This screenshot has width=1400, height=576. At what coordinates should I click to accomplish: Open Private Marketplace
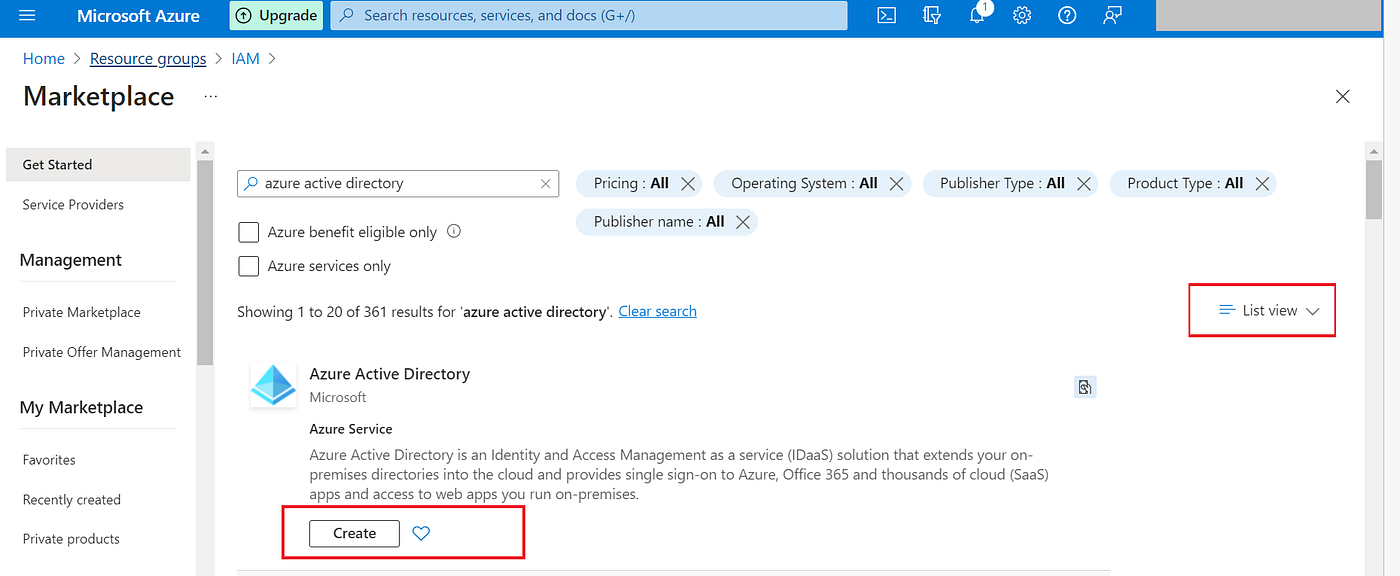(x=82, y=313)
